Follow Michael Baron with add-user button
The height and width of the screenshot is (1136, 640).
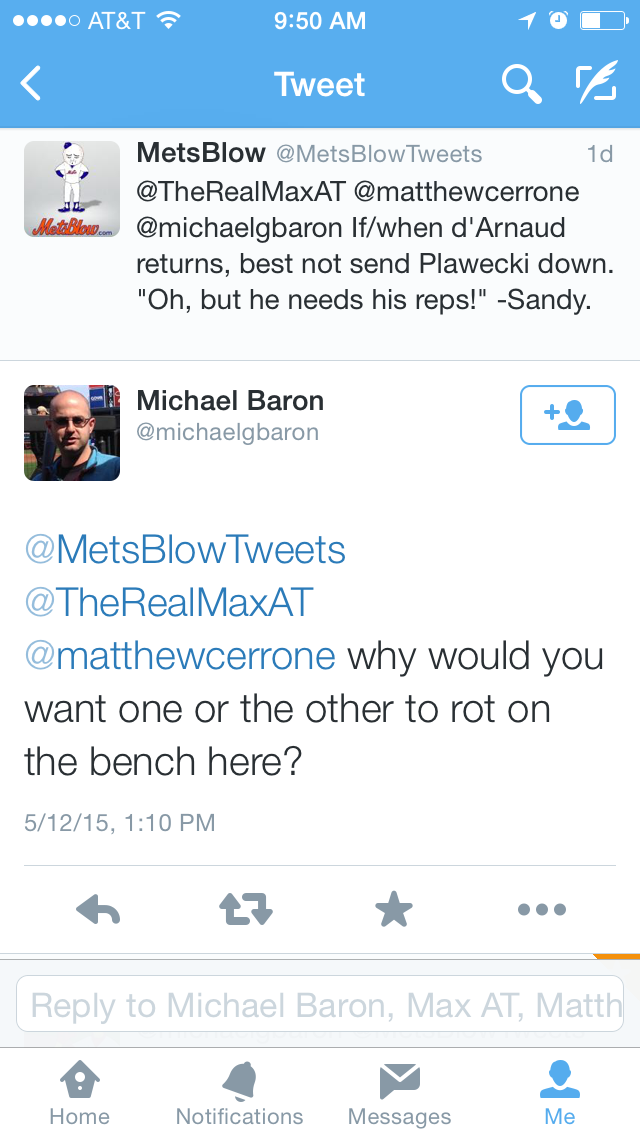click(x=567, y=414)
